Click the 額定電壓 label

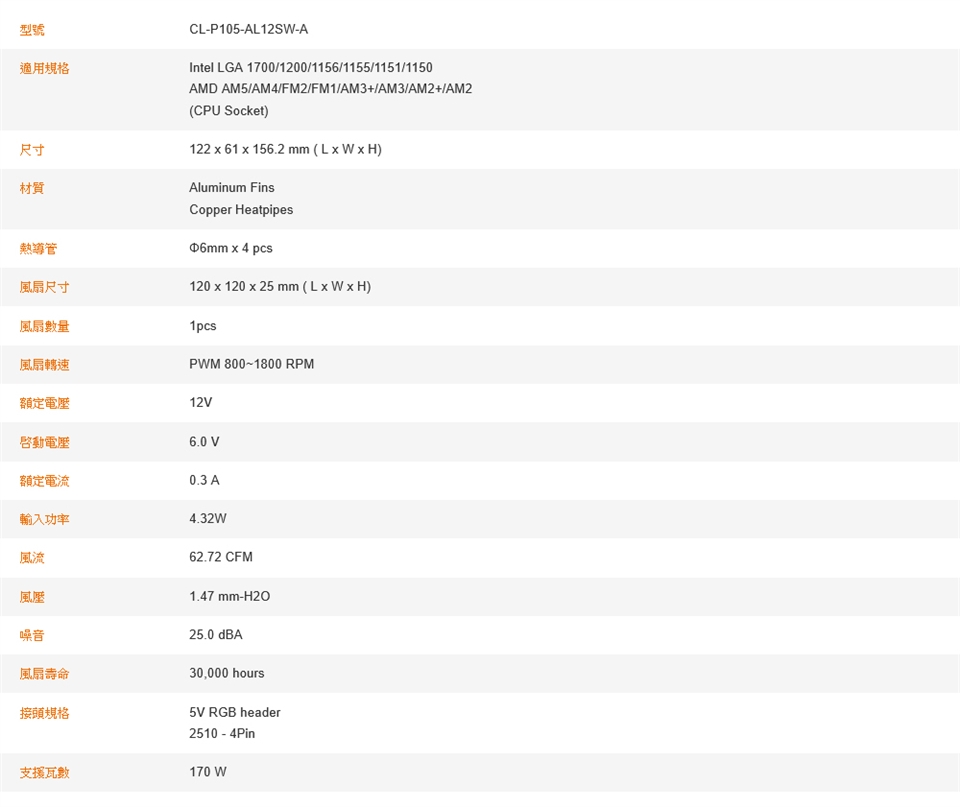tap(45, 403)
